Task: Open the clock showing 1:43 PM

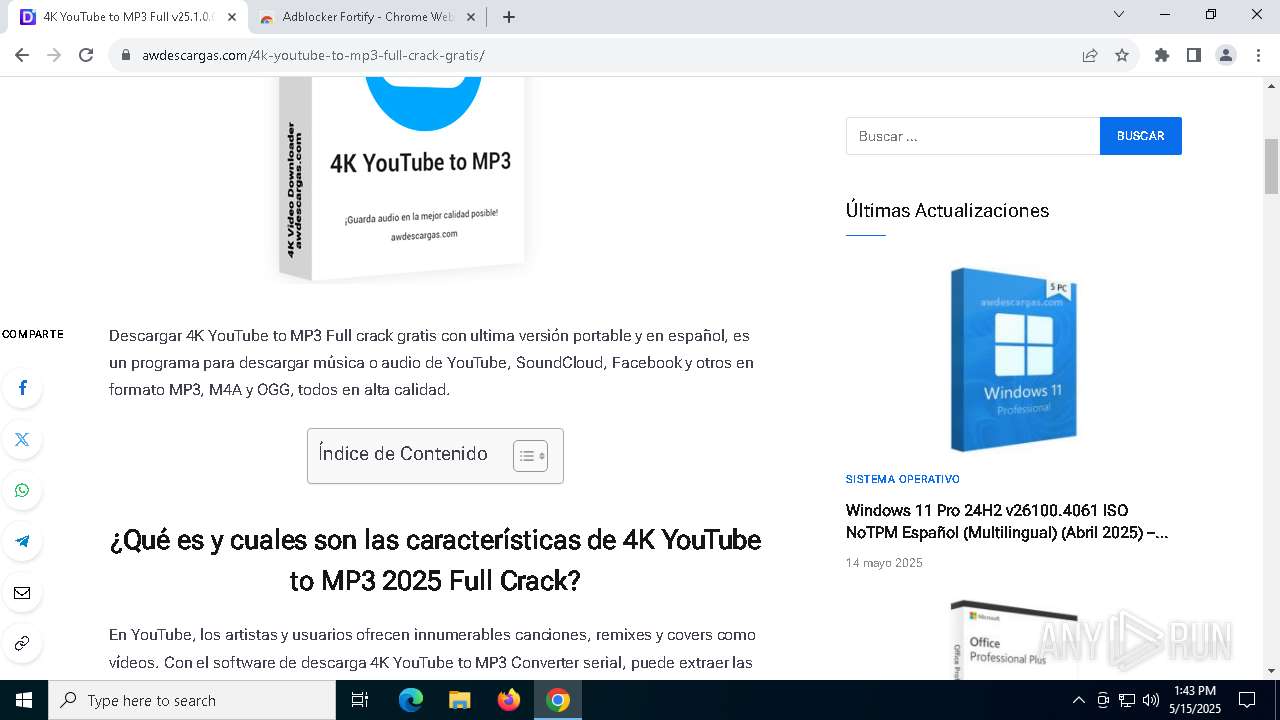Action: pos(1195,700)
